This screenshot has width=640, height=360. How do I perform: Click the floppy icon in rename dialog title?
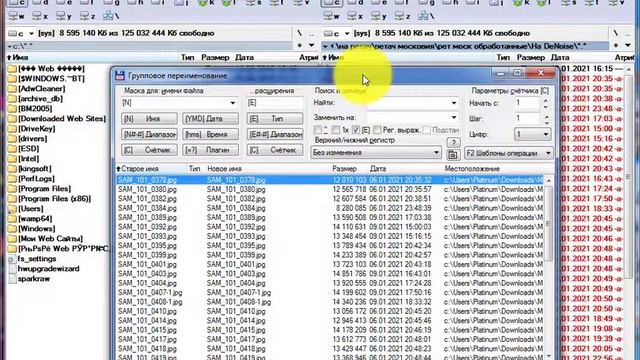[120, 76]
